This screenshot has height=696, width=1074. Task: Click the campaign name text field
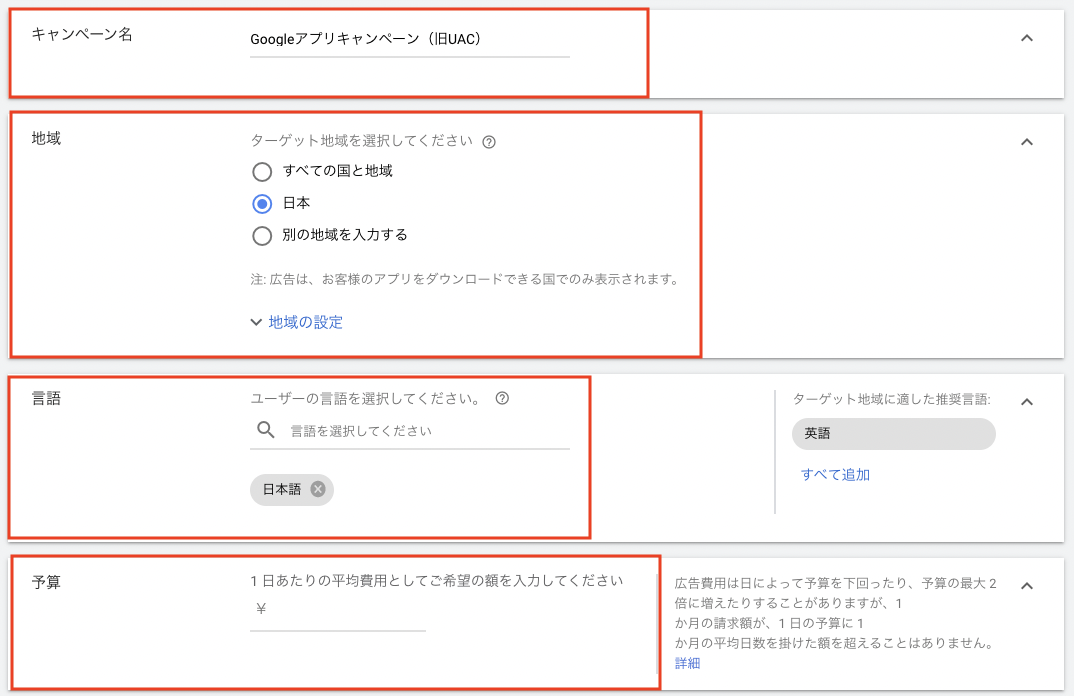pyautogui.click(x=409, y=40)
